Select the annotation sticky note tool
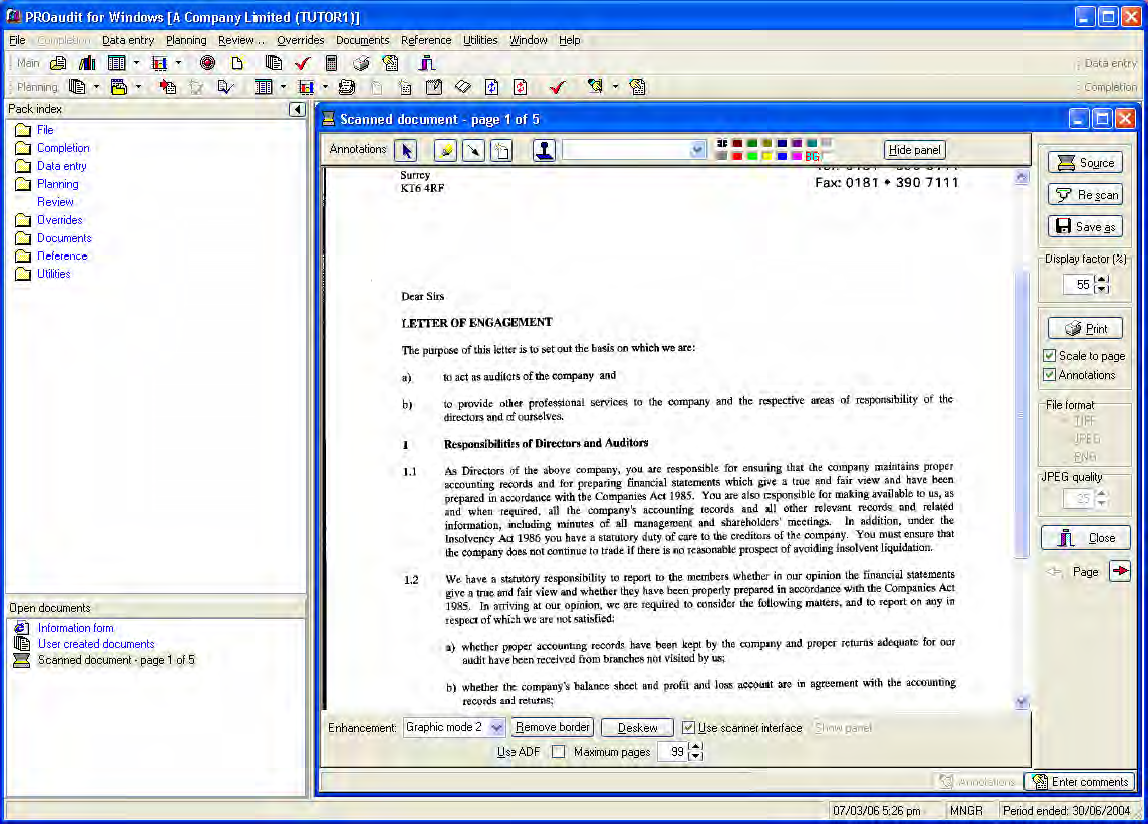Screen dimensions: 1148x824 (x=502, y=150)
